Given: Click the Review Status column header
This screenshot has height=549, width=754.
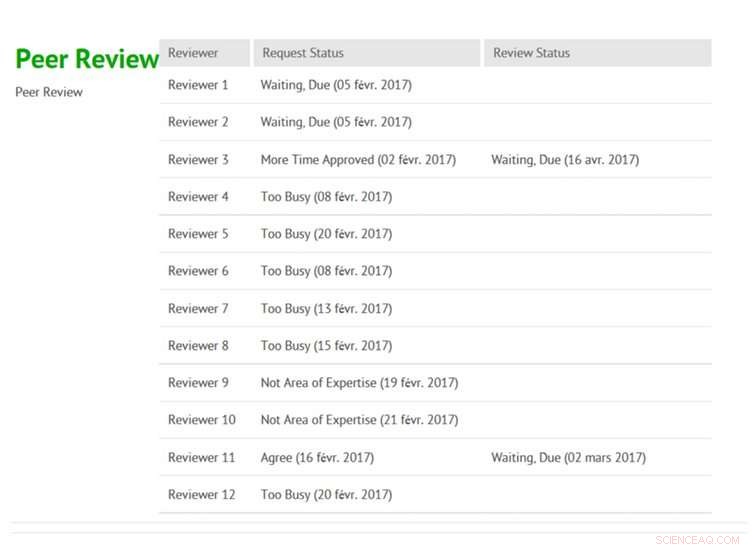Looking at the screenshot, I should point(531,53).
